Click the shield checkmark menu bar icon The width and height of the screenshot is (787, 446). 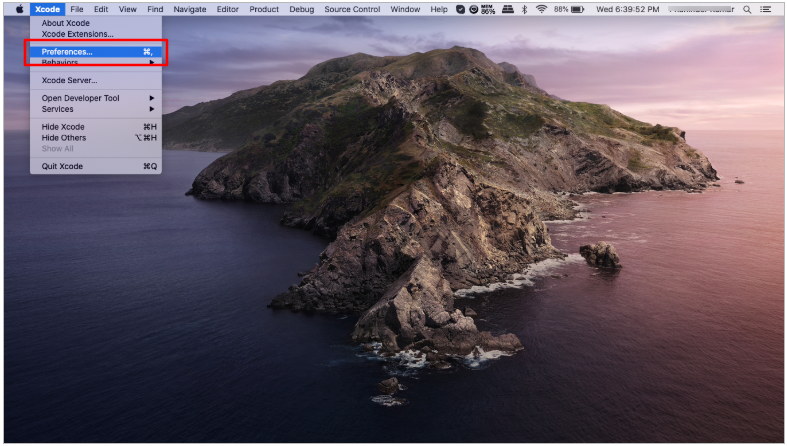pyautogui.click(x=460, y=9)
